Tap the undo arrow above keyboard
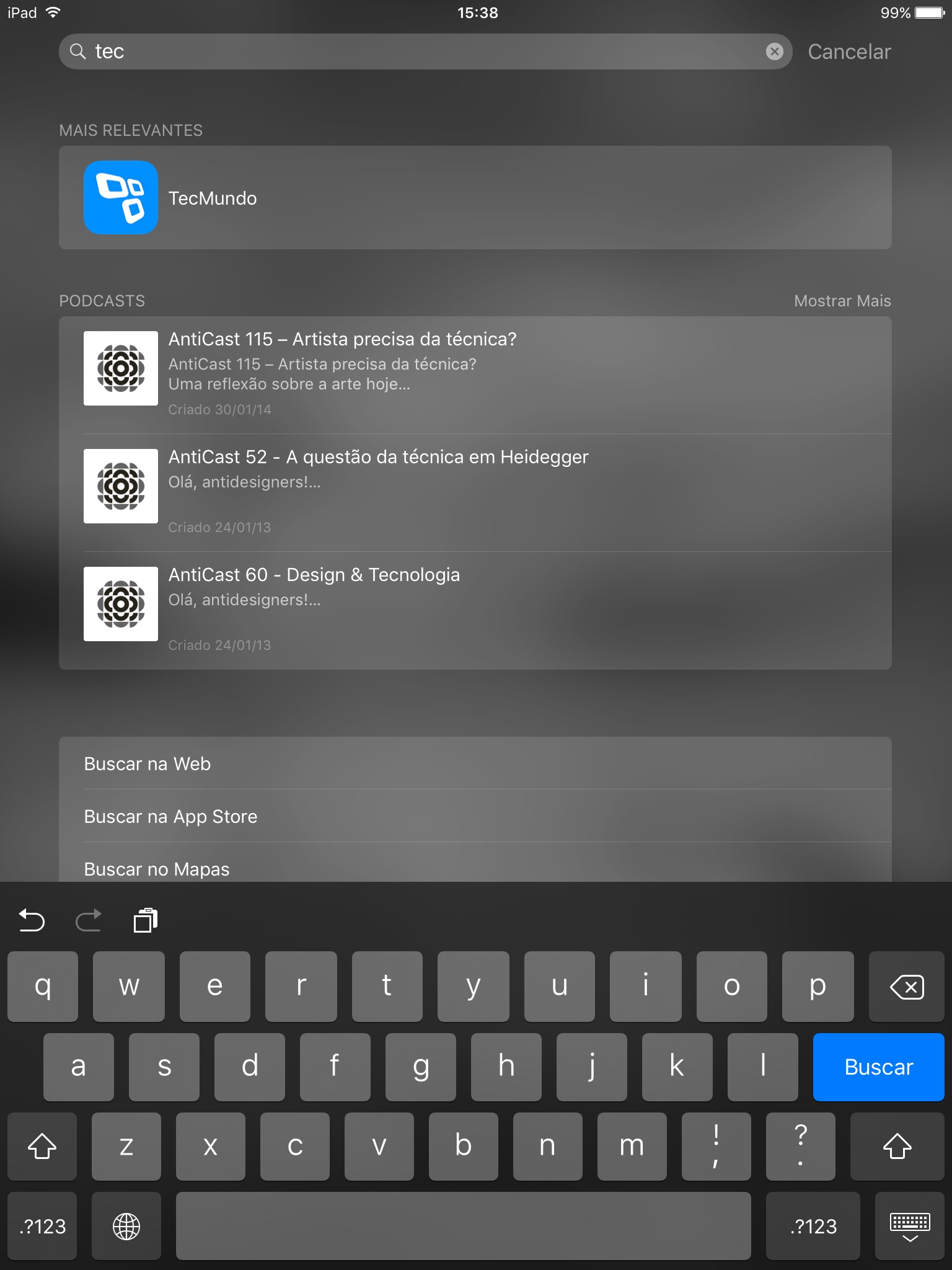 [32, 920]
